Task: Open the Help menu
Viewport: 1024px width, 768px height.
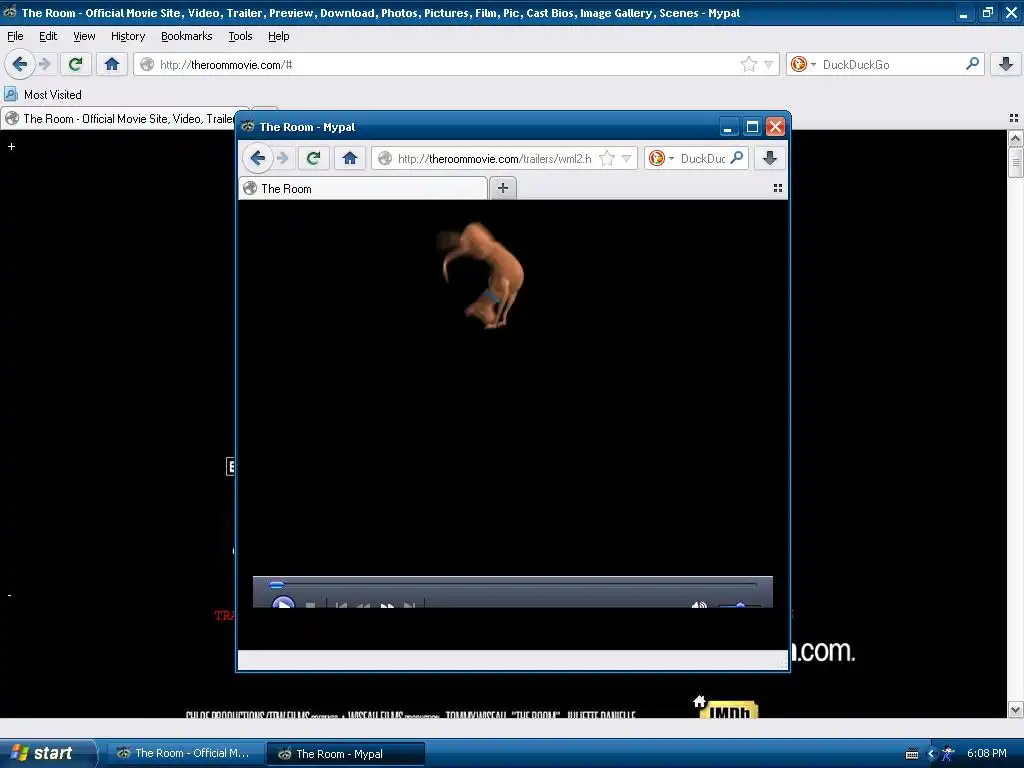Action: coord(278,36)
